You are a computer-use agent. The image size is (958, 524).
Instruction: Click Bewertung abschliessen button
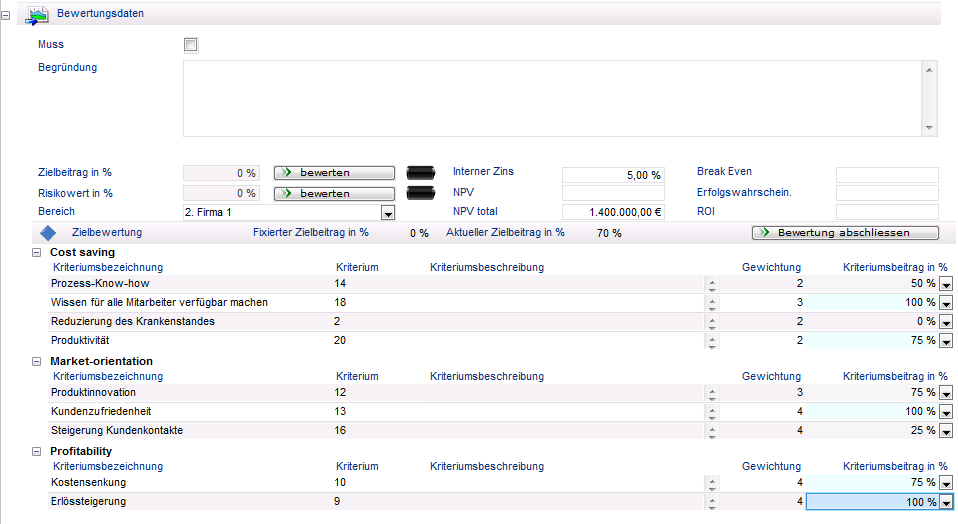(x=845, y=233)
